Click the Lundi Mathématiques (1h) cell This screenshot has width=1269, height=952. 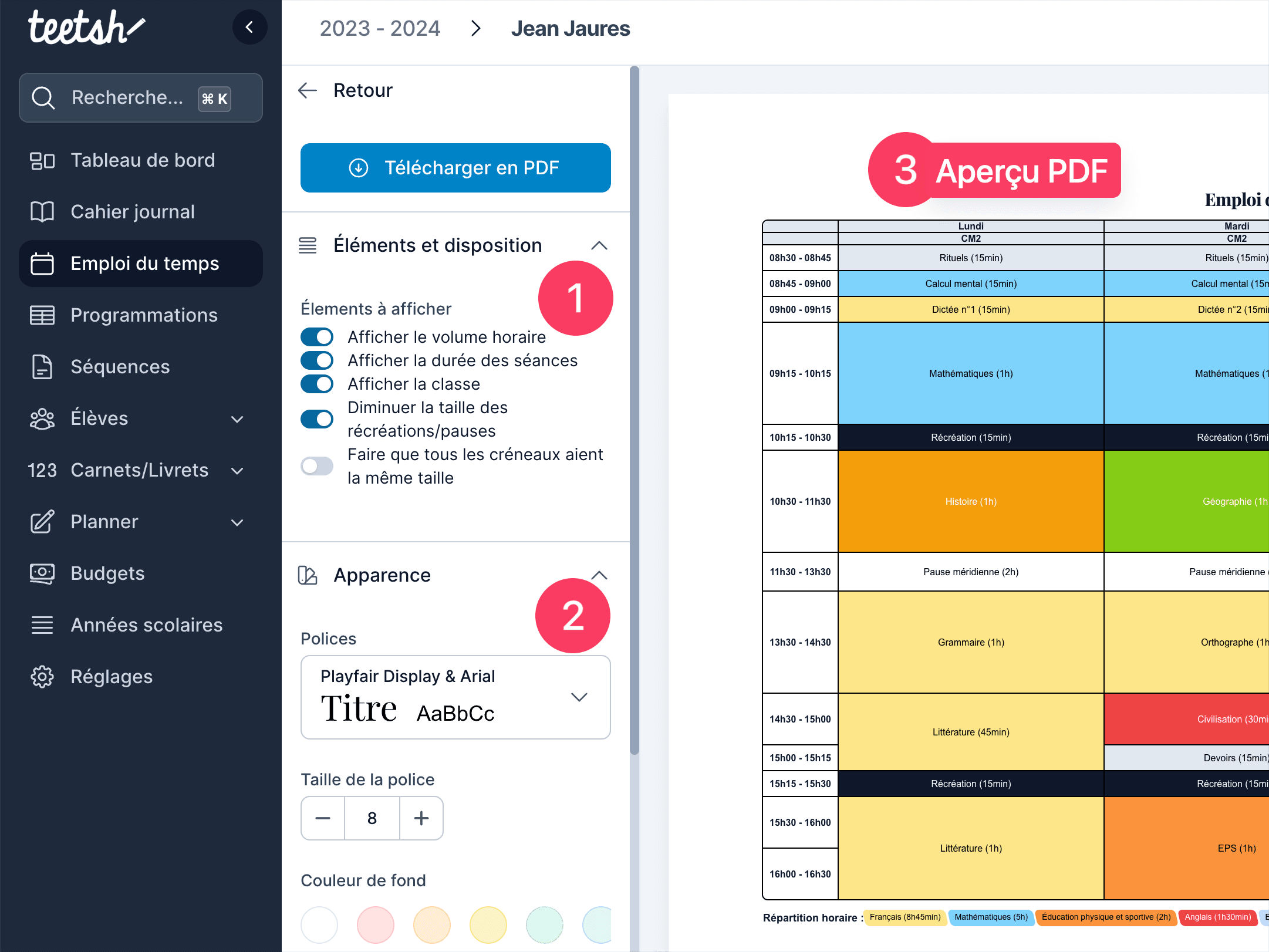971,373
